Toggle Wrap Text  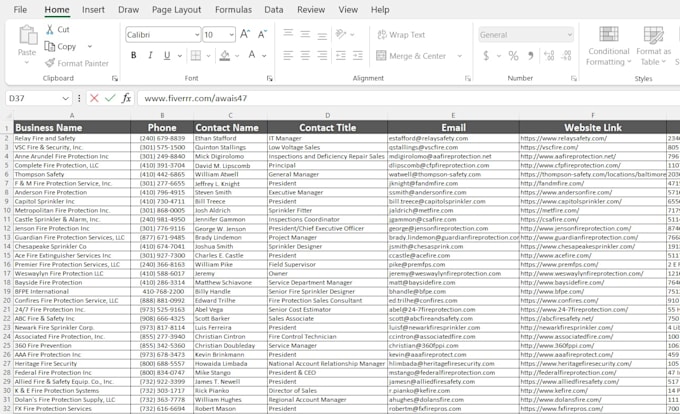click(x=401, y=35)
